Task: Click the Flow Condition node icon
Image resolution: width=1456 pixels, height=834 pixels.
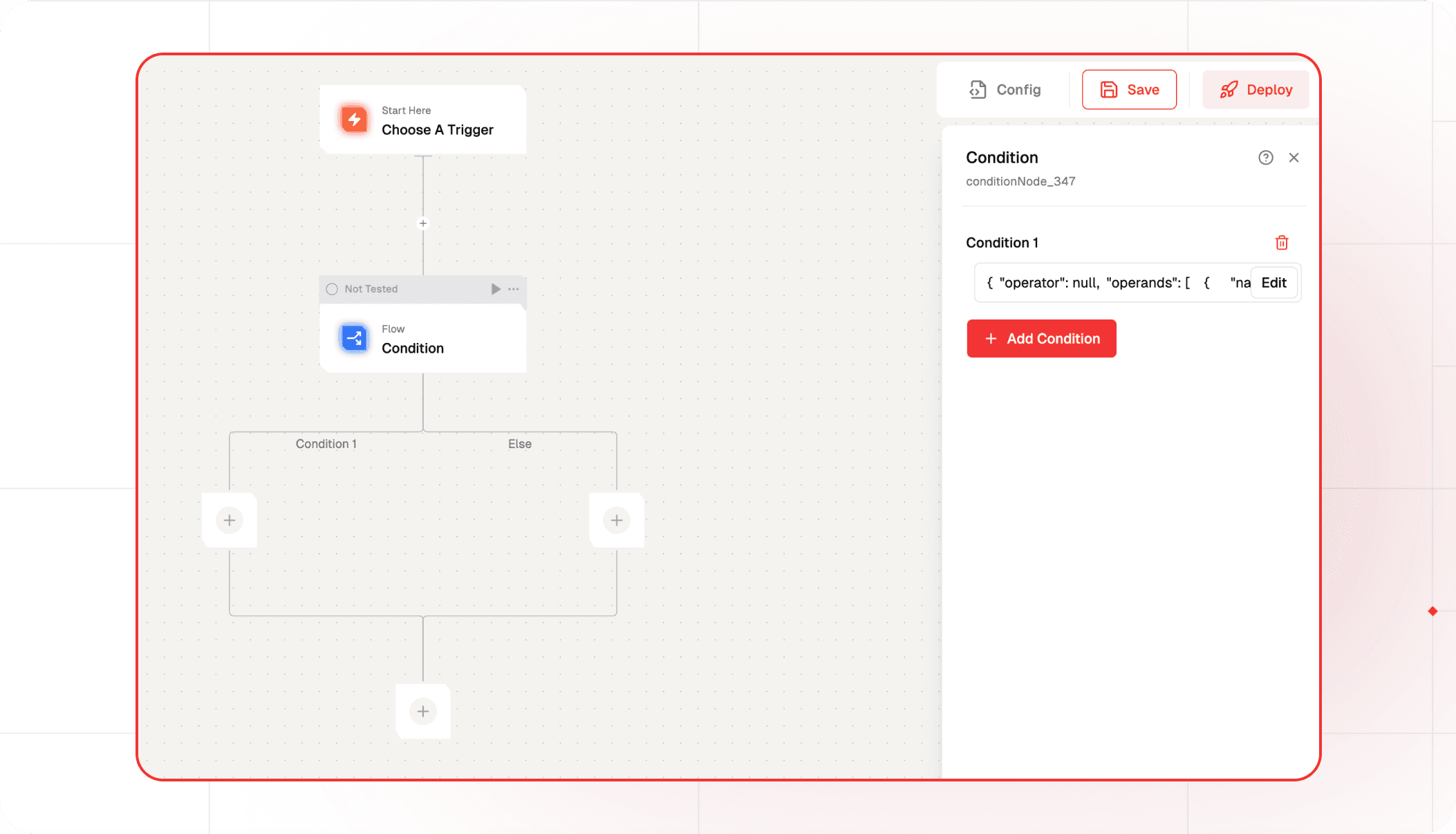Action: click(354, 338)
